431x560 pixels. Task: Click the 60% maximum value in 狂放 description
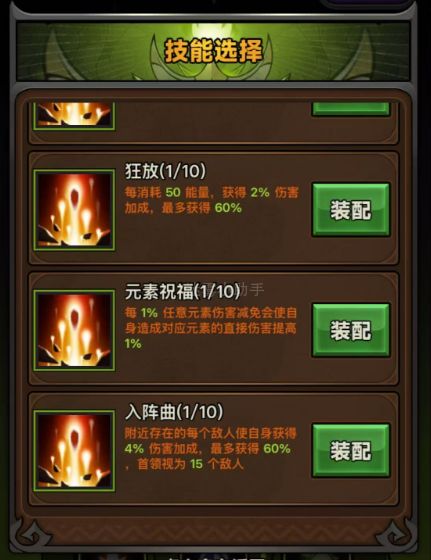[228, 208]
